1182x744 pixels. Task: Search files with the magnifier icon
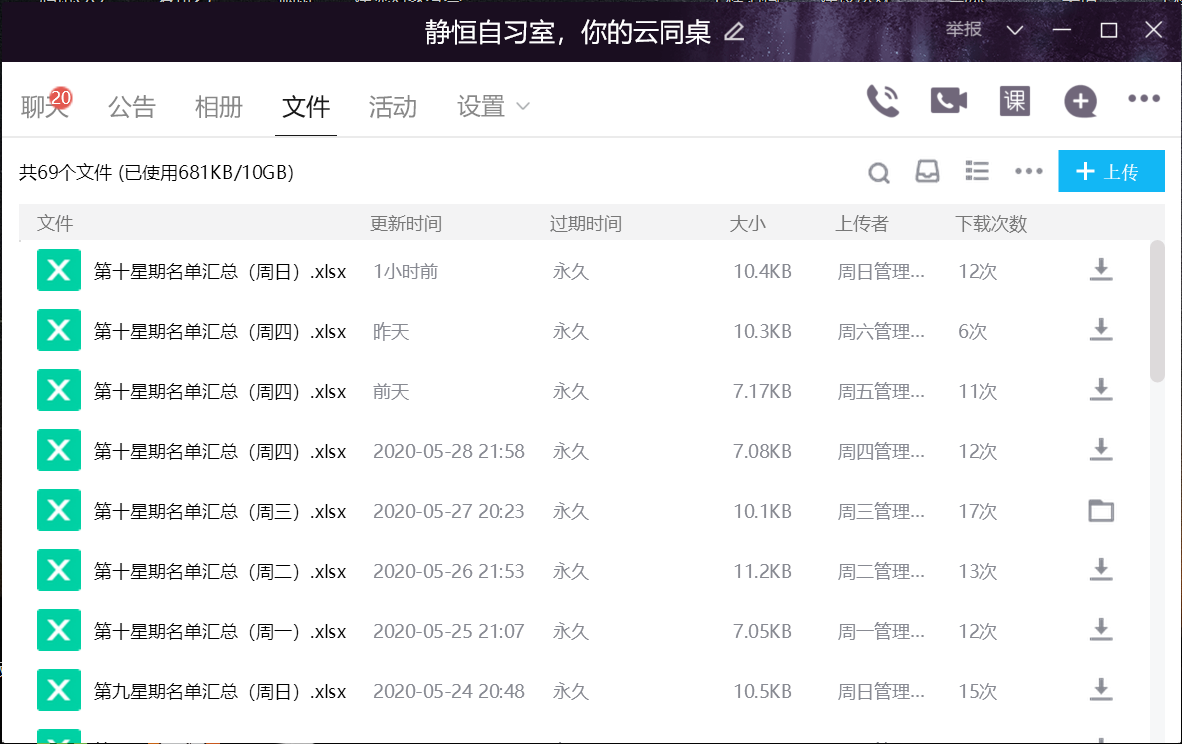coord(878,173)
